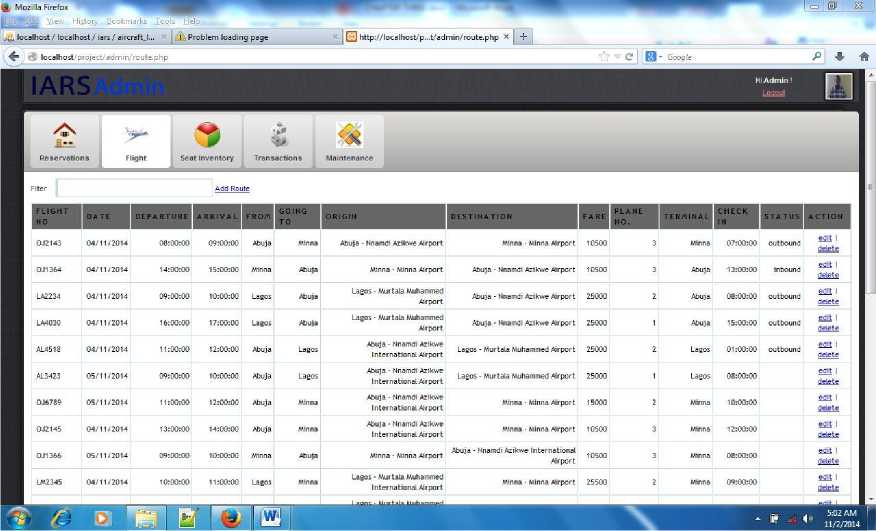The width and height of the screenshot is (876, 531).
Task: Go to the Transactions icon
Action: (x=278, y=135)
